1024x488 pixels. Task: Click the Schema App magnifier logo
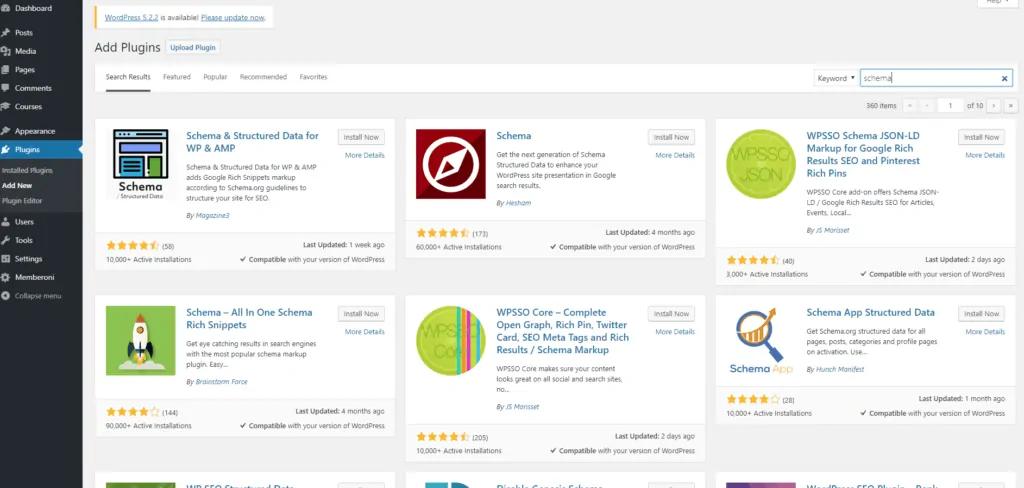point(761,340)
